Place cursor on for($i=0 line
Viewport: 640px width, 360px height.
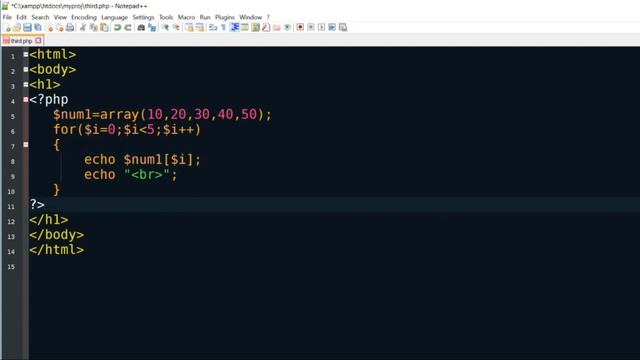(127, 130)
